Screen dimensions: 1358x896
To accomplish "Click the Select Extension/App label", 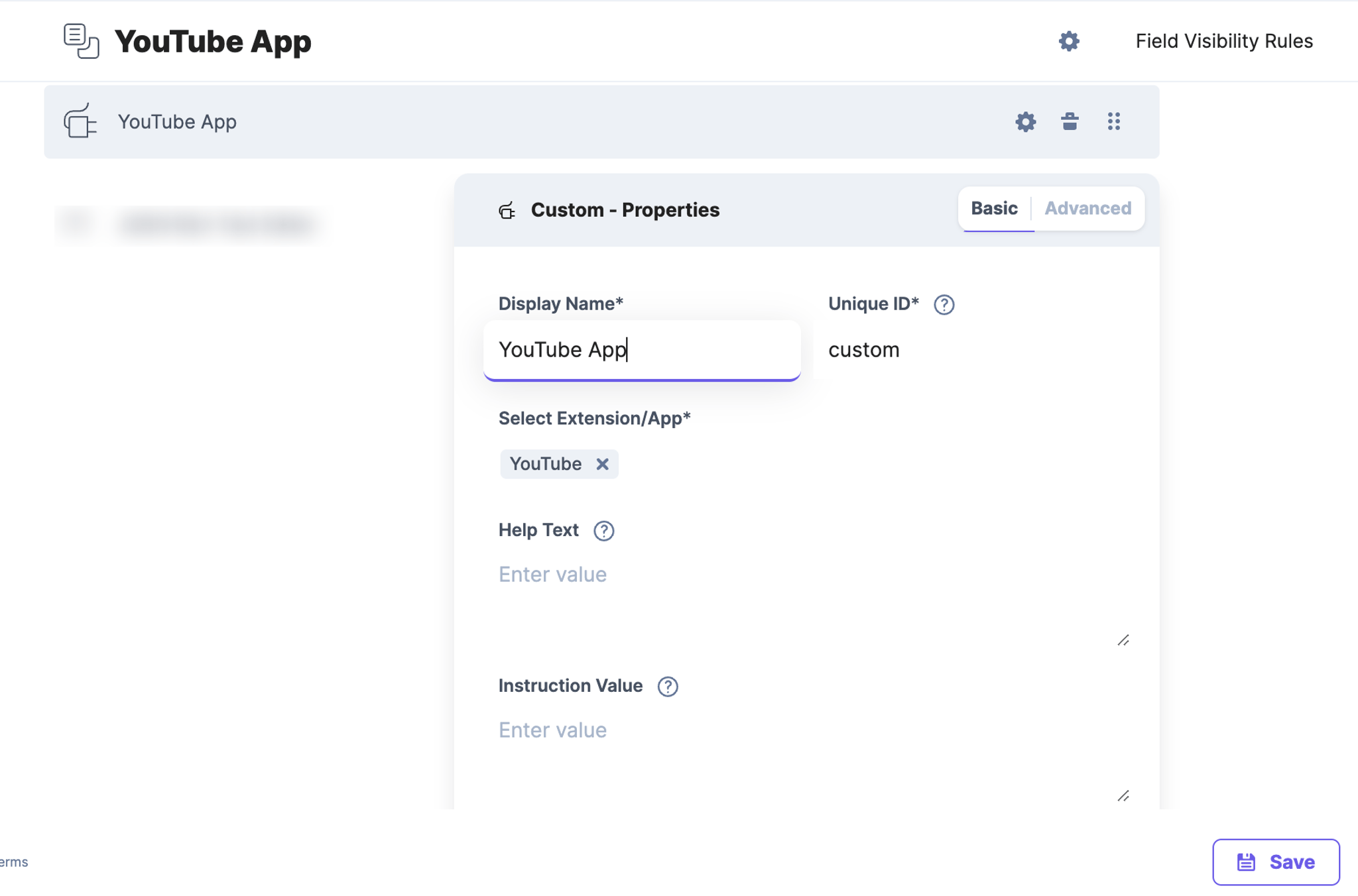I will point(594,419).
